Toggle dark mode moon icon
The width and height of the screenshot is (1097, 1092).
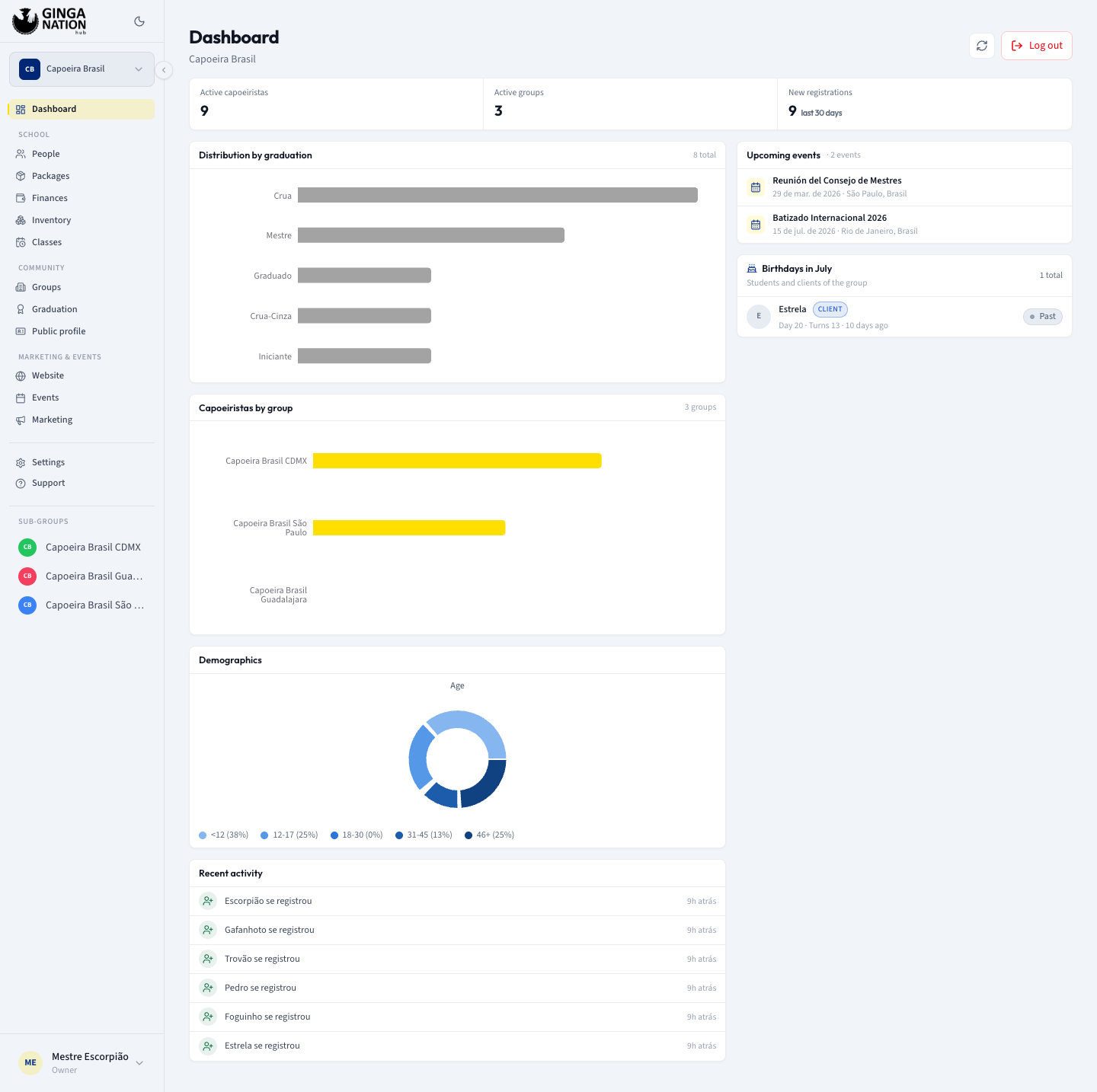coord(139,21)
